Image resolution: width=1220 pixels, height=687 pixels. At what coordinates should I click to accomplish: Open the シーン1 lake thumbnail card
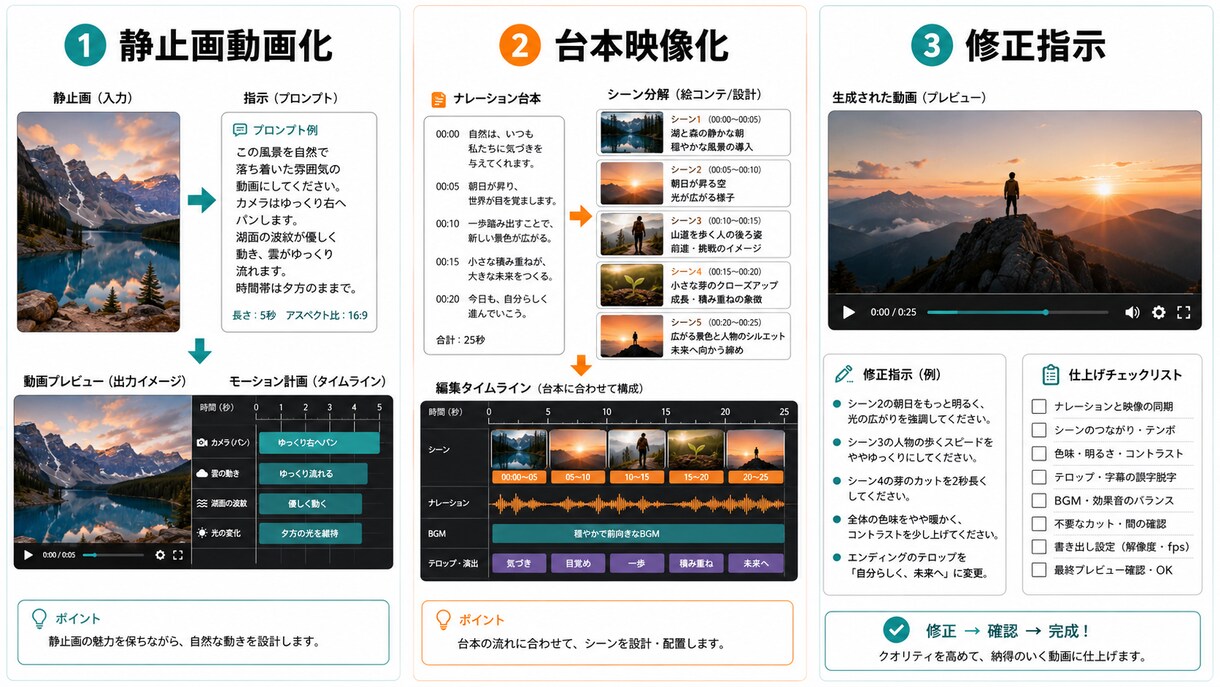click(694, 131)
